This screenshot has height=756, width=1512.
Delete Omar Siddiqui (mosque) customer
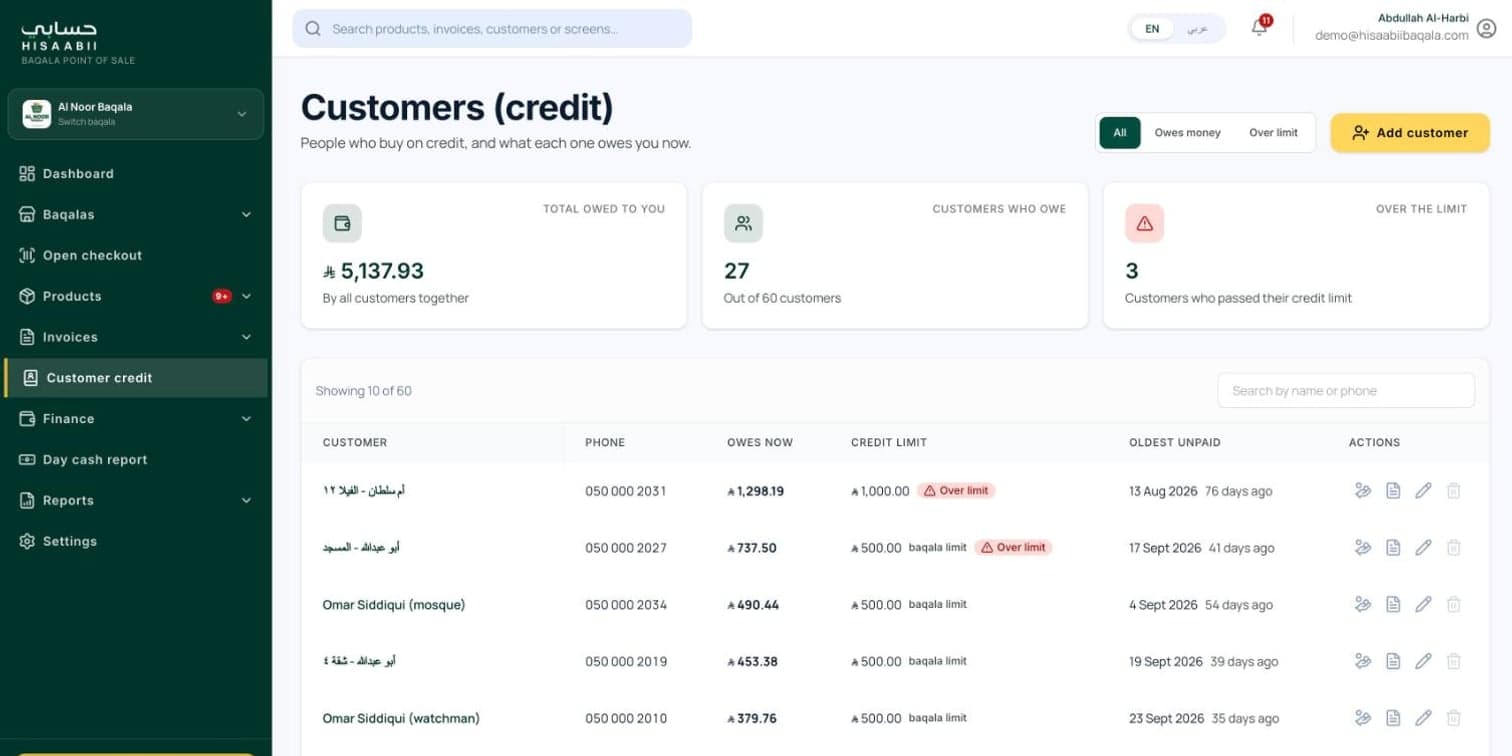coord(1454,604)
